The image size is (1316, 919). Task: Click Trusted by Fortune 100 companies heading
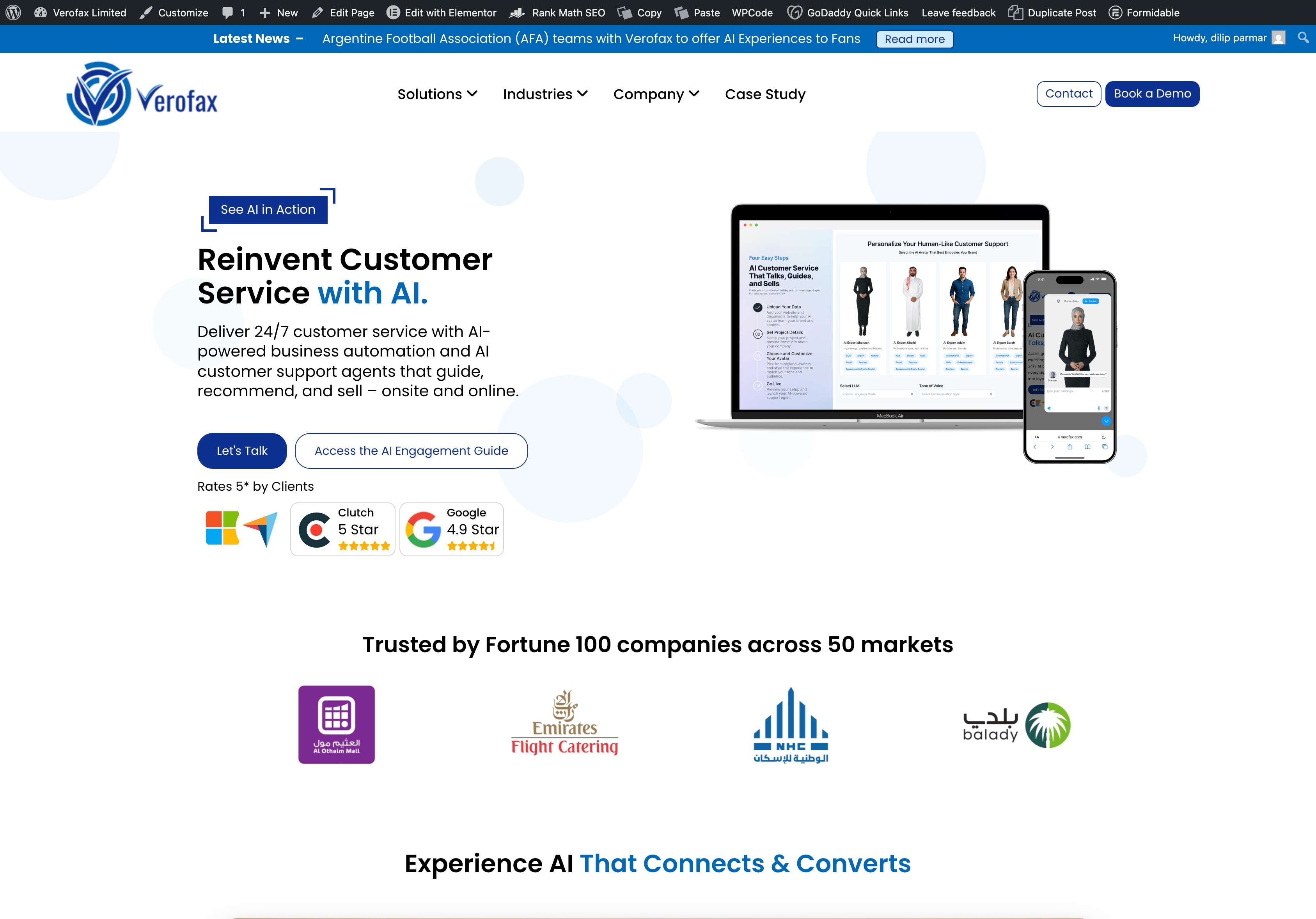pyautogui.click(x=658, y=644)
